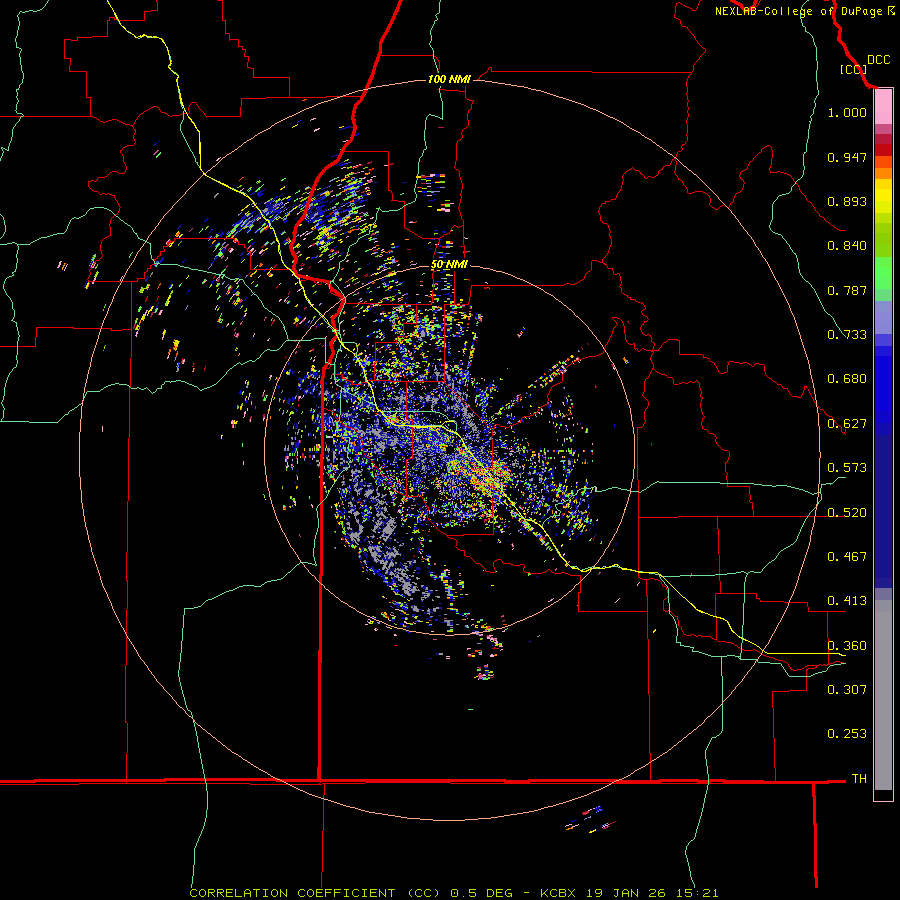Click the 0.947 scale value
Screen dimensions: 900x900
[847, 157]
